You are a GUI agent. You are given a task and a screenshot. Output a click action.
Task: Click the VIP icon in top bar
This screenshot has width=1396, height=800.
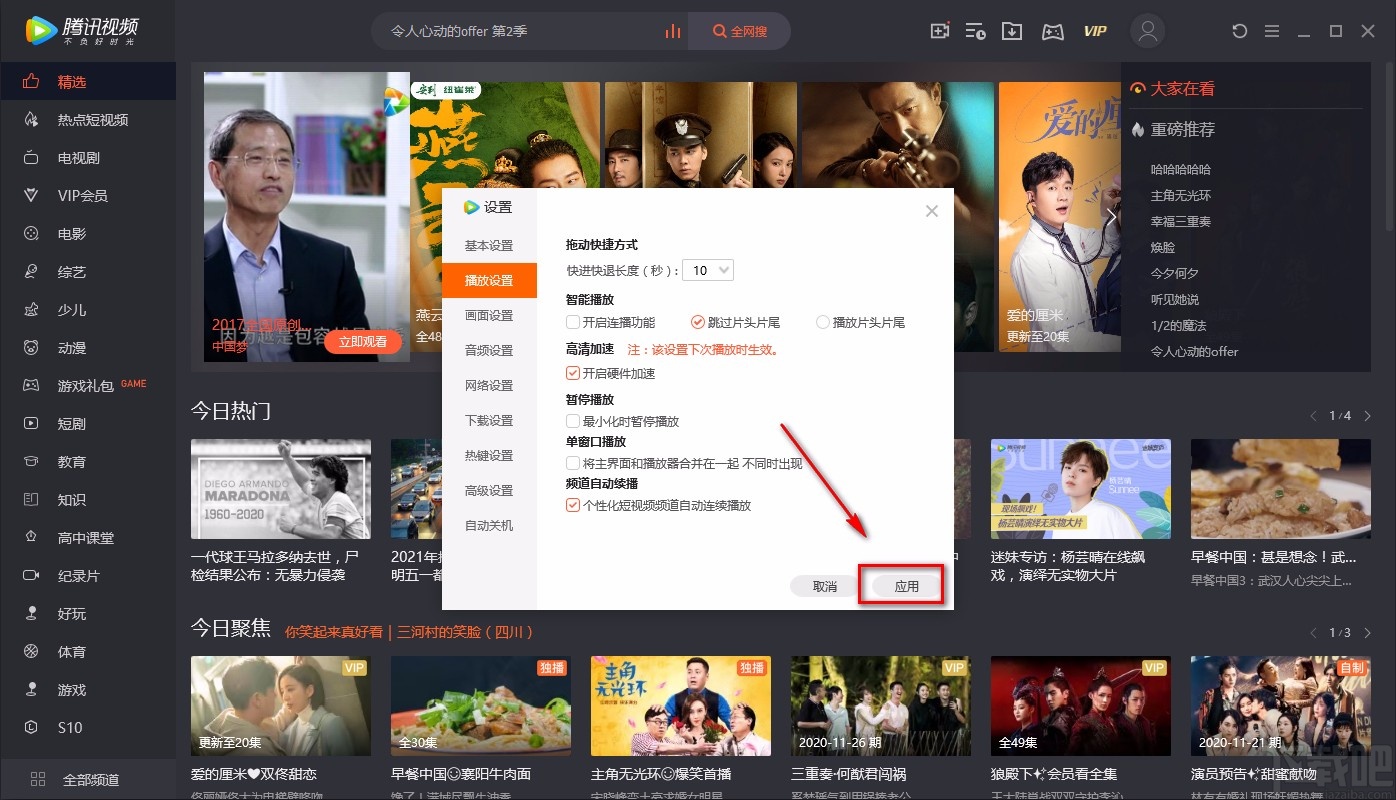[x=1095, y=31]
